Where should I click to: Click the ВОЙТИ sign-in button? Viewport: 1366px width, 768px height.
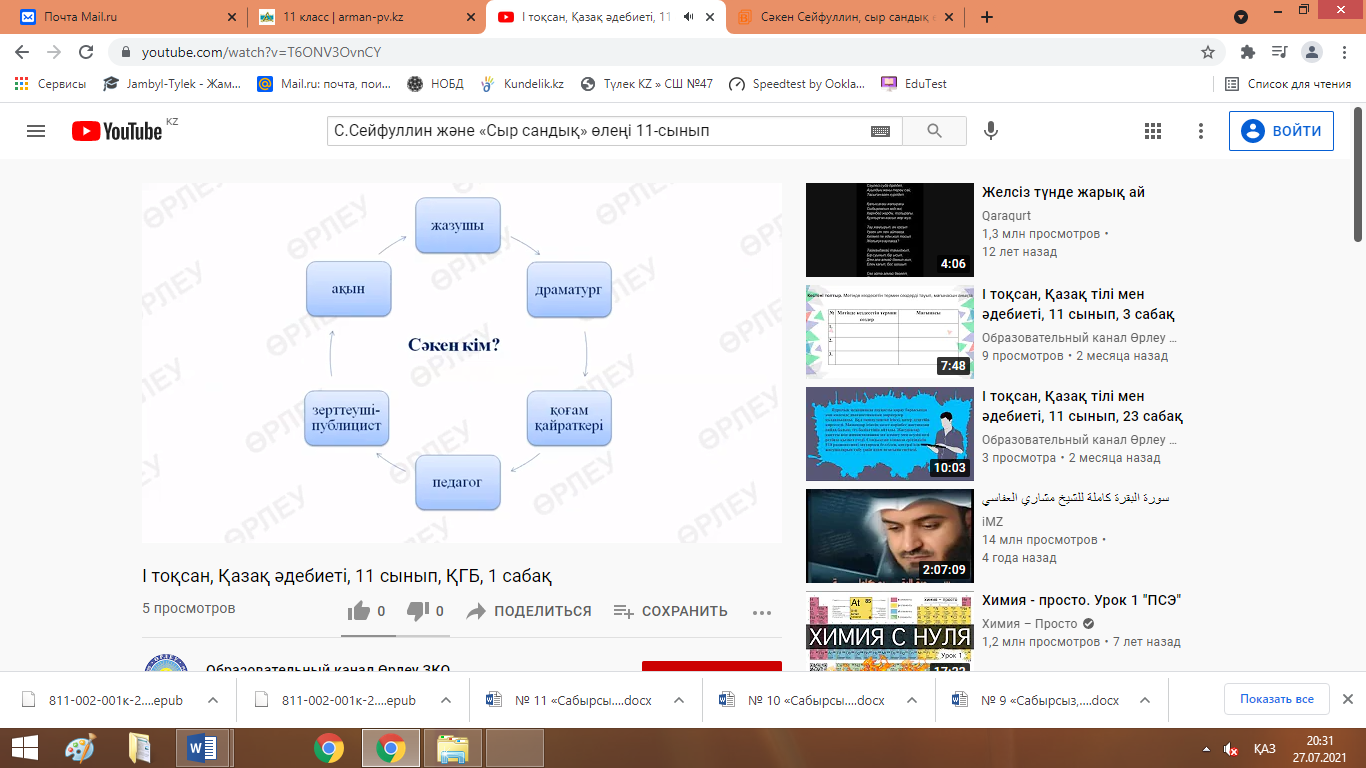1281,131
